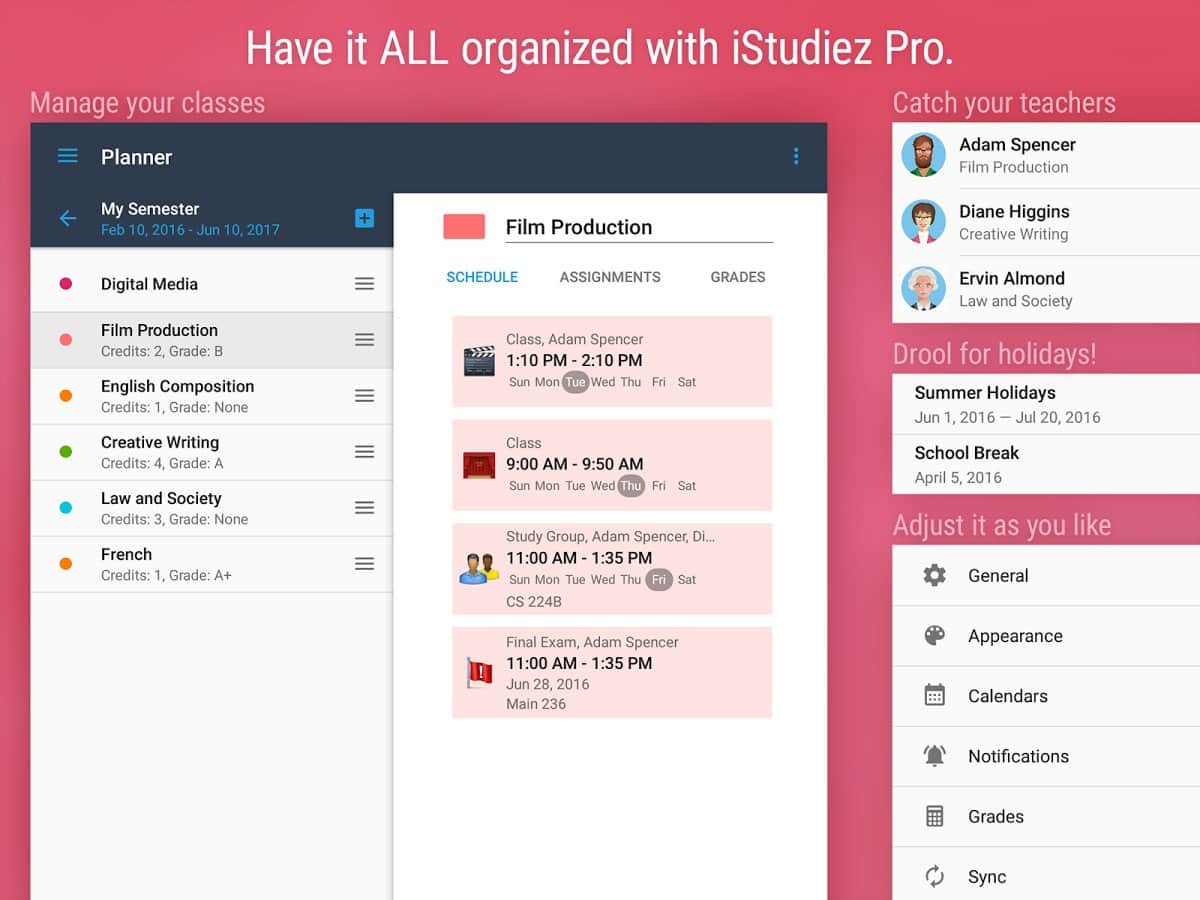The height and width of the screenshot is (900, 1200).
Task: Toggle Fri in the Study Group schedule
Action: pos(658,580)
